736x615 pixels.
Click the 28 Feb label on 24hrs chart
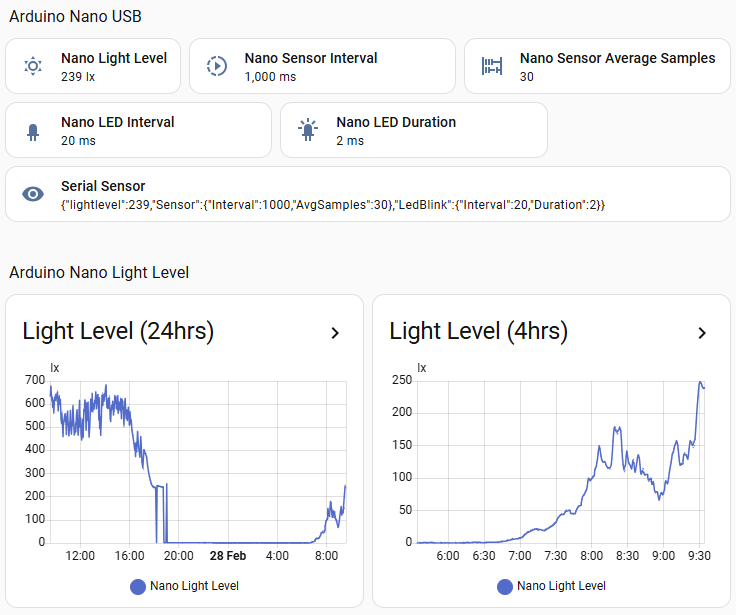228,556
